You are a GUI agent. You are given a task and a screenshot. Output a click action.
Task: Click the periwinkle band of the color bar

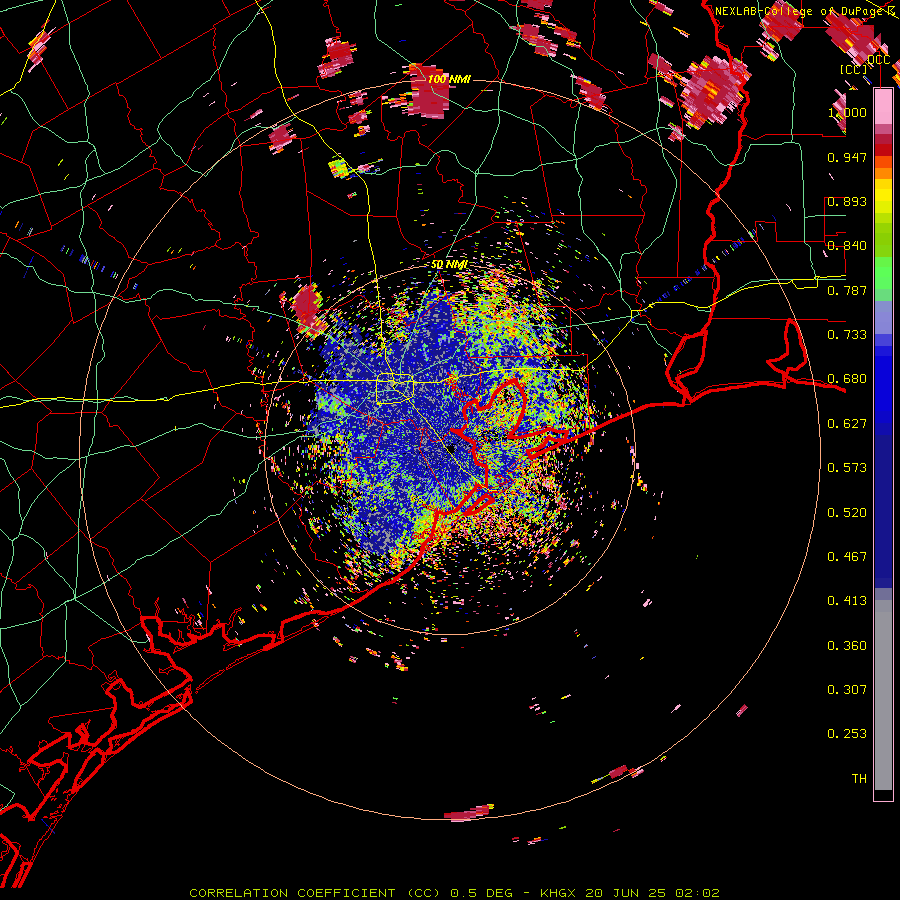[883, 317]
